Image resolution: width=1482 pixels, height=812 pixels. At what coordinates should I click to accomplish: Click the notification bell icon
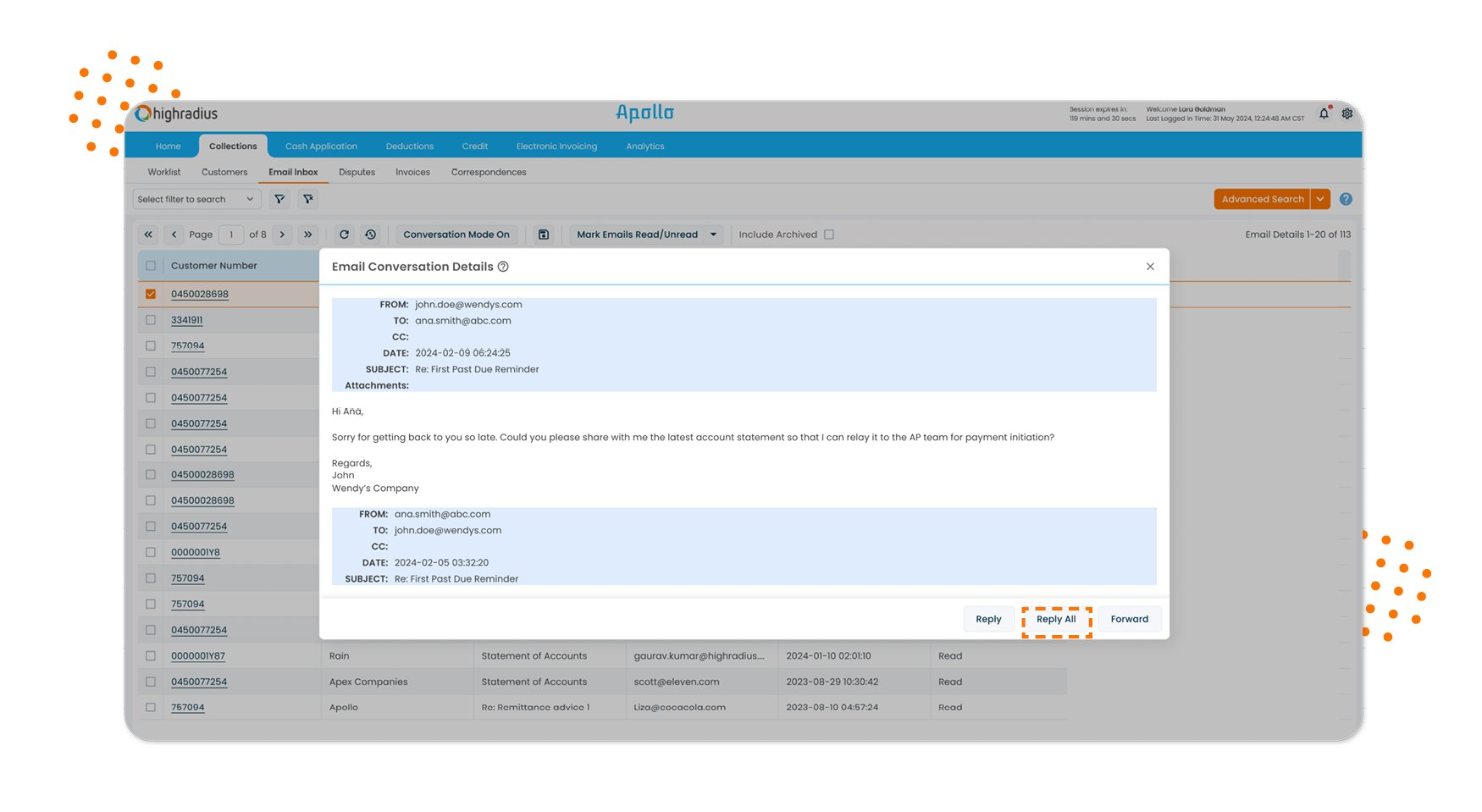[1324, 113]
